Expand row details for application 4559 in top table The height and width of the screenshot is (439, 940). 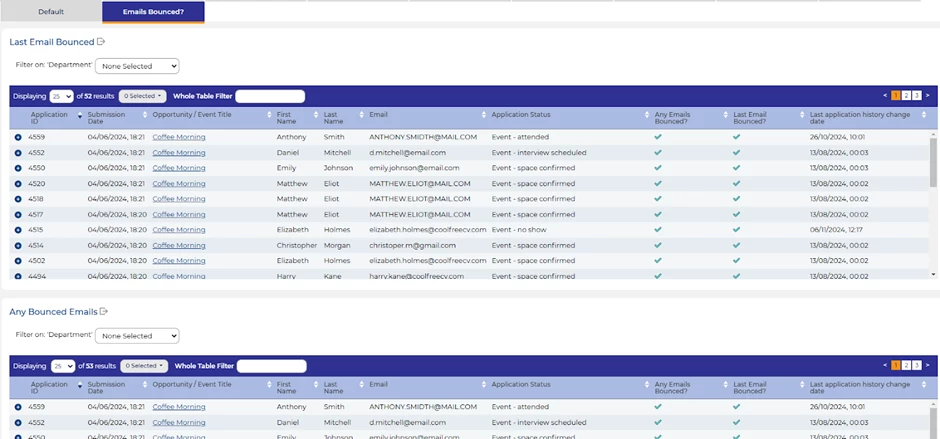18,137
